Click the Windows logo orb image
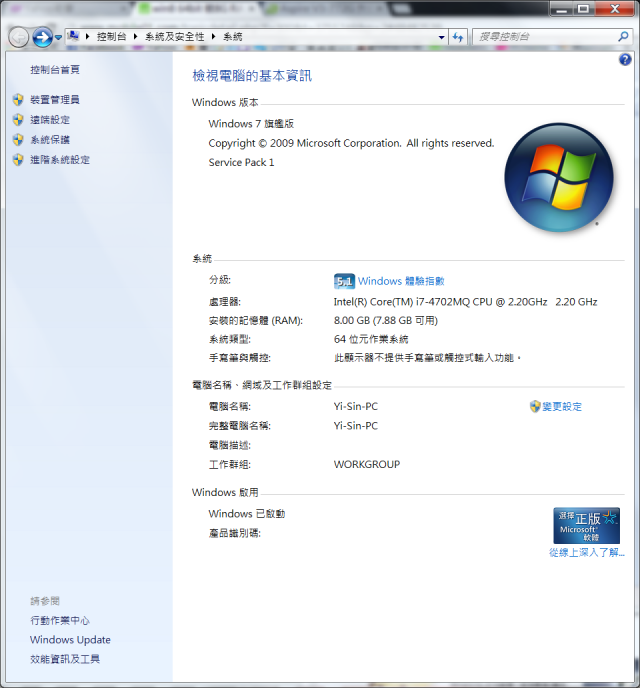 [559, 177]
